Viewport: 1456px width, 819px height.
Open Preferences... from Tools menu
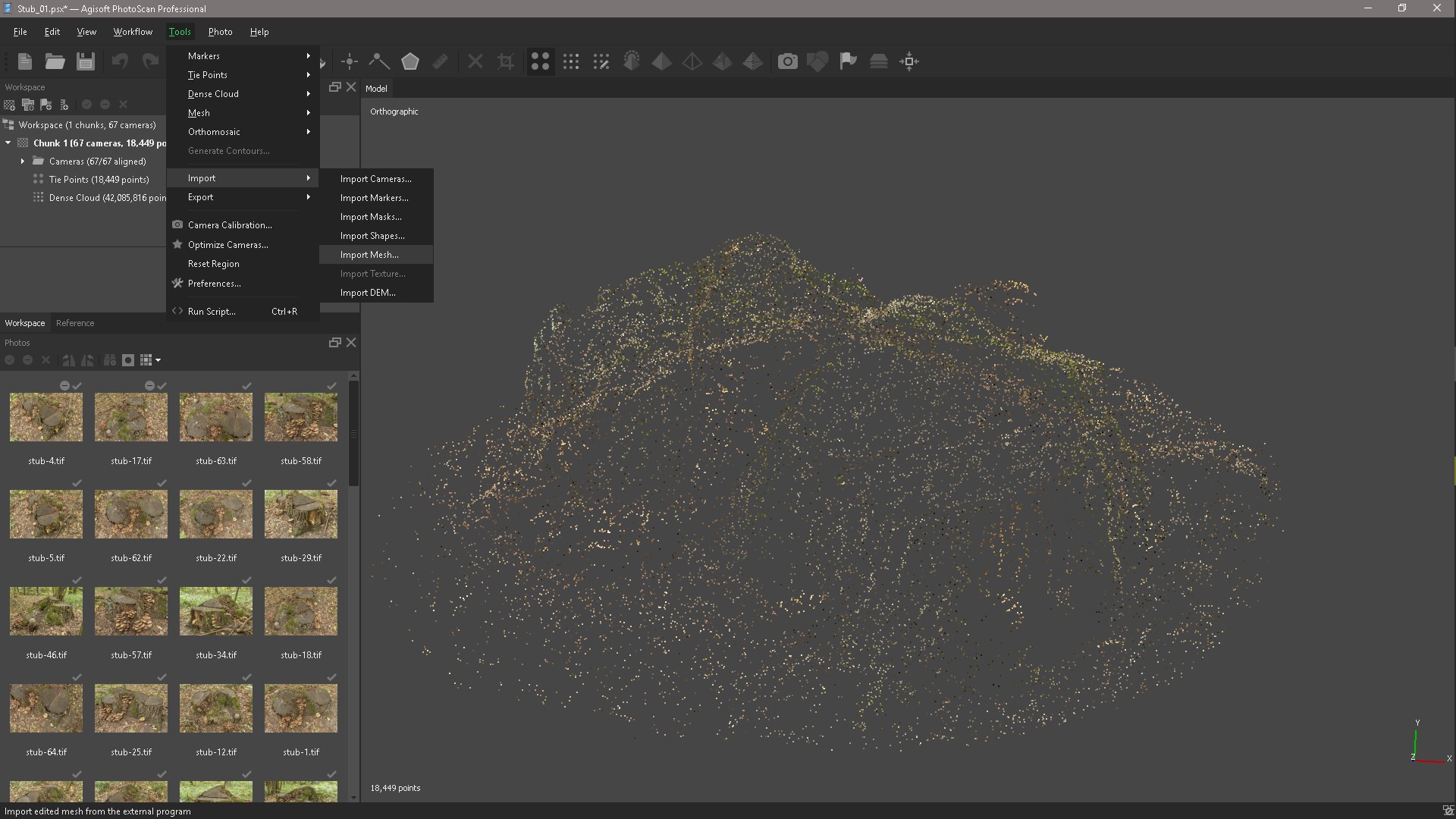[215, 284]
